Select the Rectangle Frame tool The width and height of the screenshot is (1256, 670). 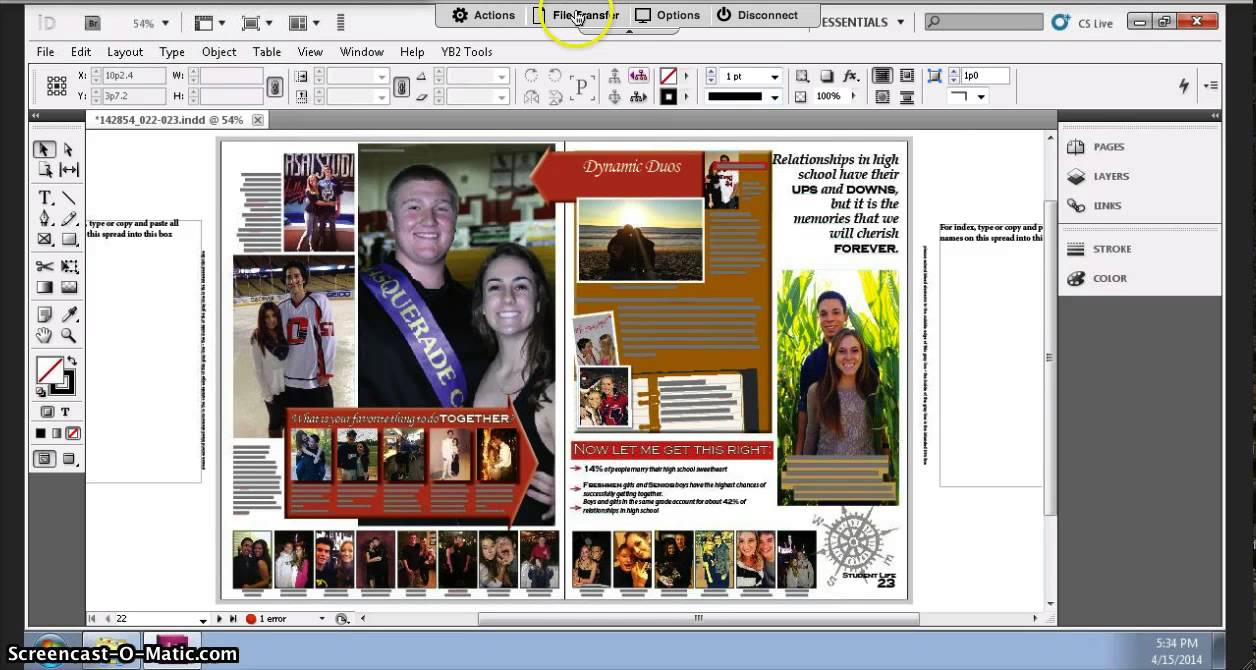pyautogui.click(x=45, y=240)
